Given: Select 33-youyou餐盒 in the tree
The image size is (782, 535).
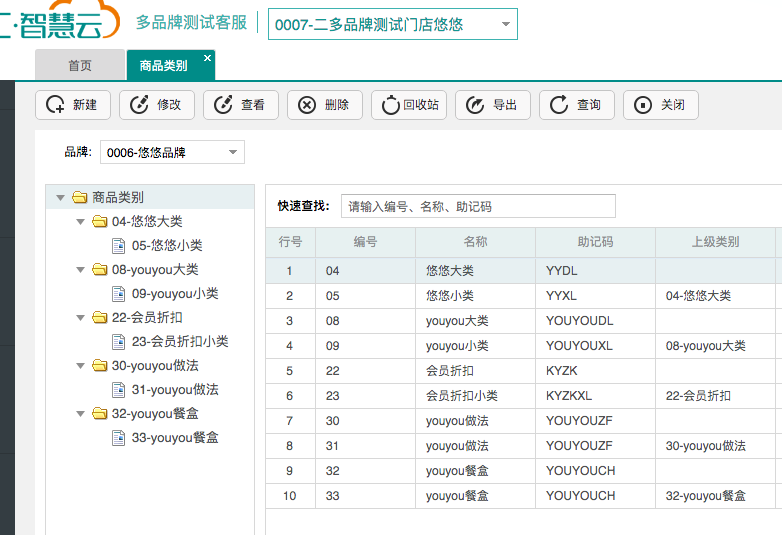Looking at the screenshot, I should [174, 438].
